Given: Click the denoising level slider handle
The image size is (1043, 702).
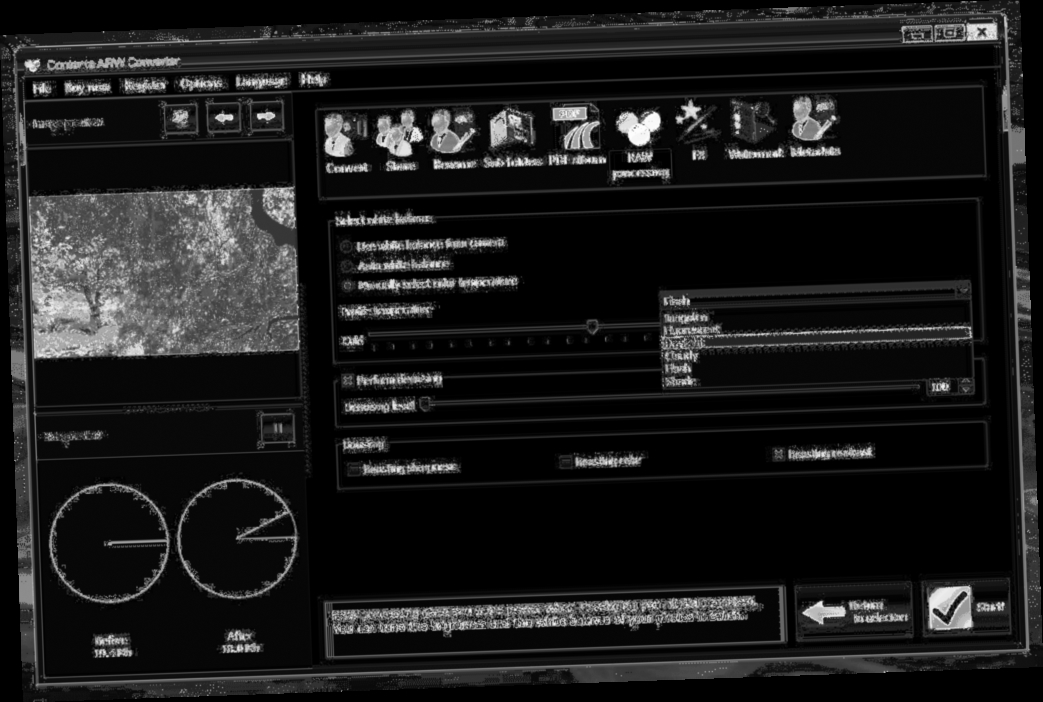Looking at the screenshot, I should (x=426, y=403).
